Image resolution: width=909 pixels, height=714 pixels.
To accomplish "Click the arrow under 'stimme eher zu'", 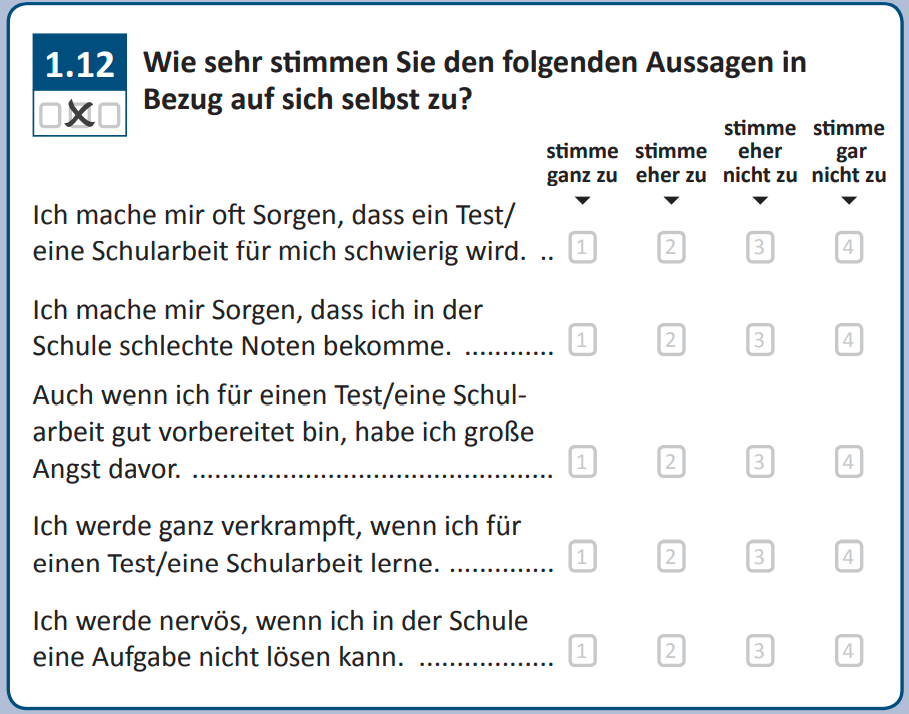I will [x=671, y=201].
